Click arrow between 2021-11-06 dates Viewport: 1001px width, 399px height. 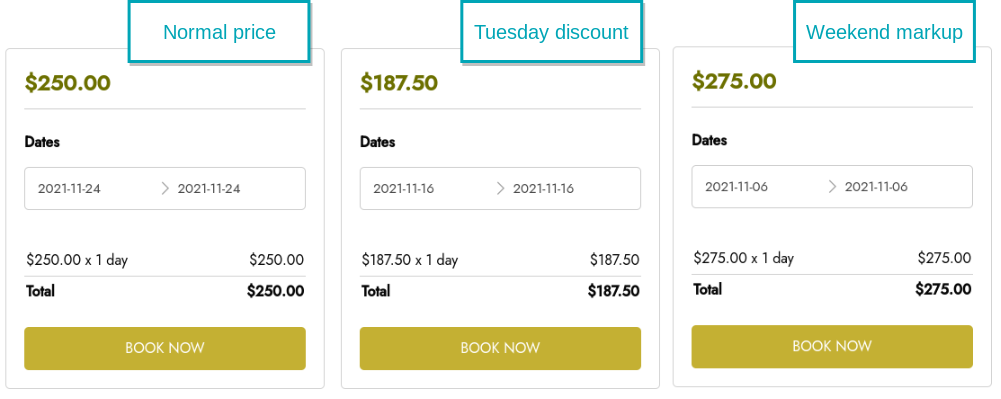832,186
